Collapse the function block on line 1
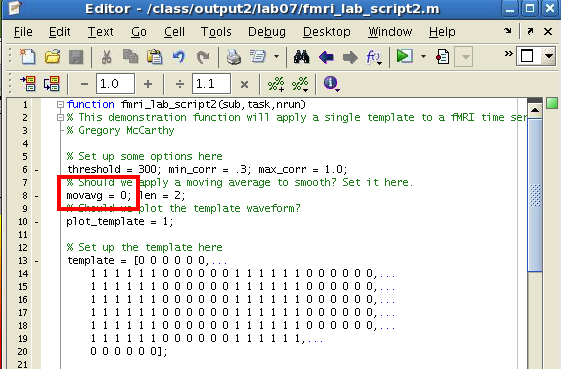561x369 pixels. 60,105
